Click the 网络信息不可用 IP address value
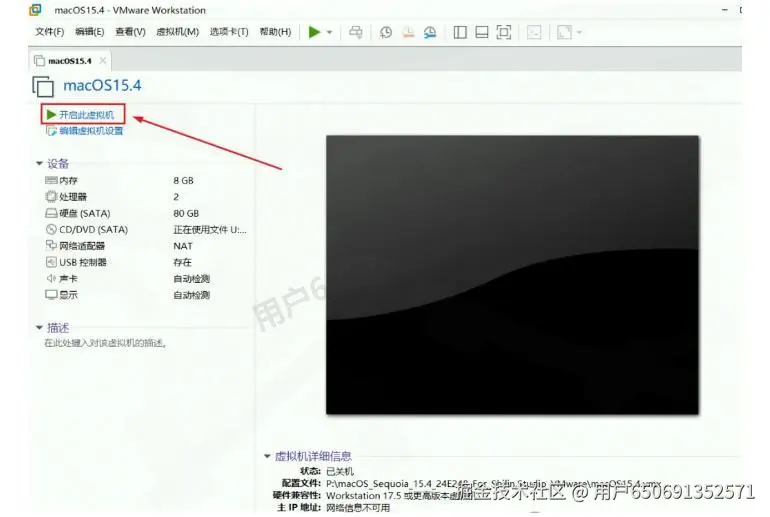770x517 pixels. coord(358,507)
